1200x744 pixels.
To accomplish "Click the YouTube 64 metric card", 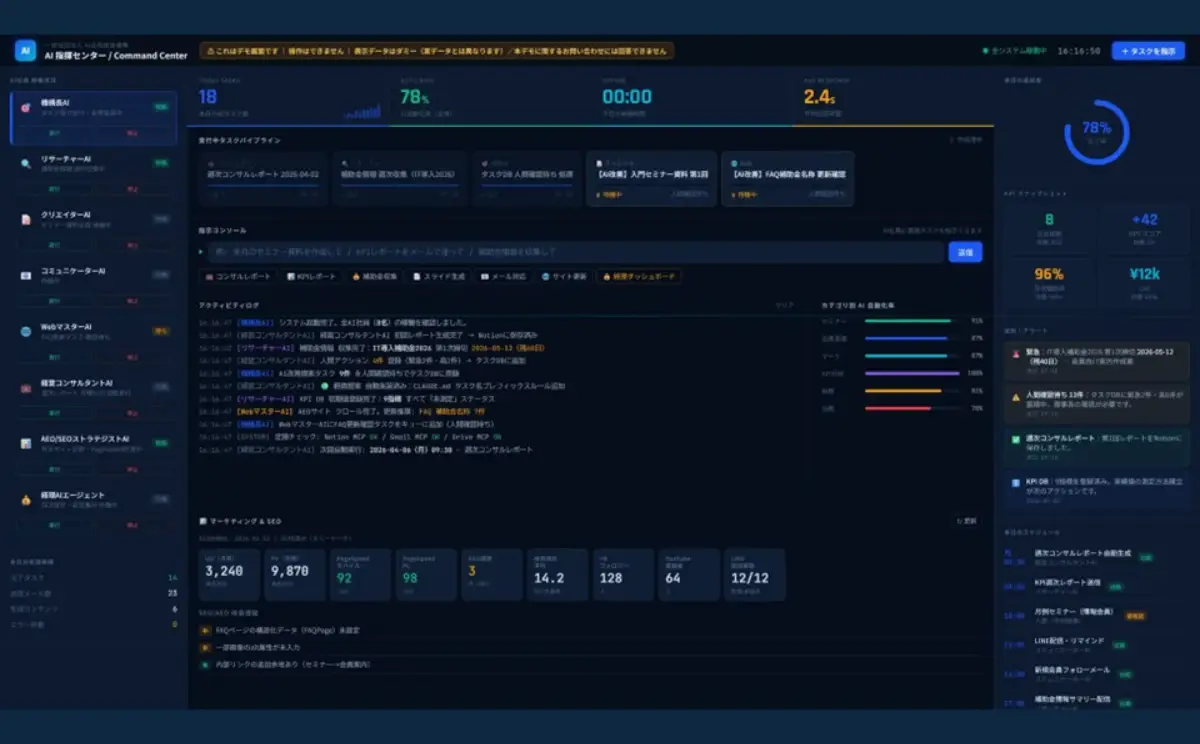I will (x=688, y=574).
